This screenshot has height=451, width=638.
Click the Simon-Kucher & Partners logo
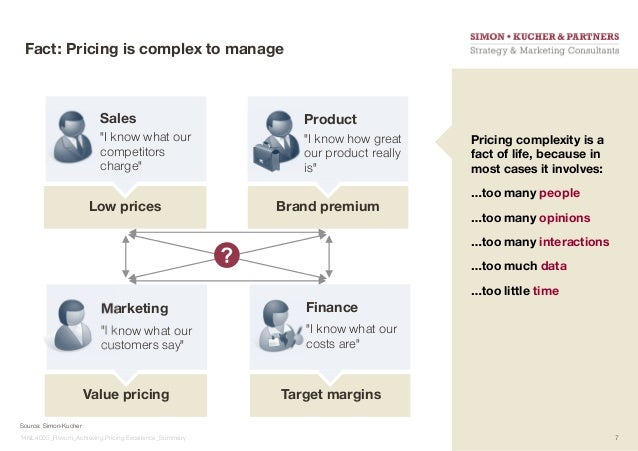[544, 44]
